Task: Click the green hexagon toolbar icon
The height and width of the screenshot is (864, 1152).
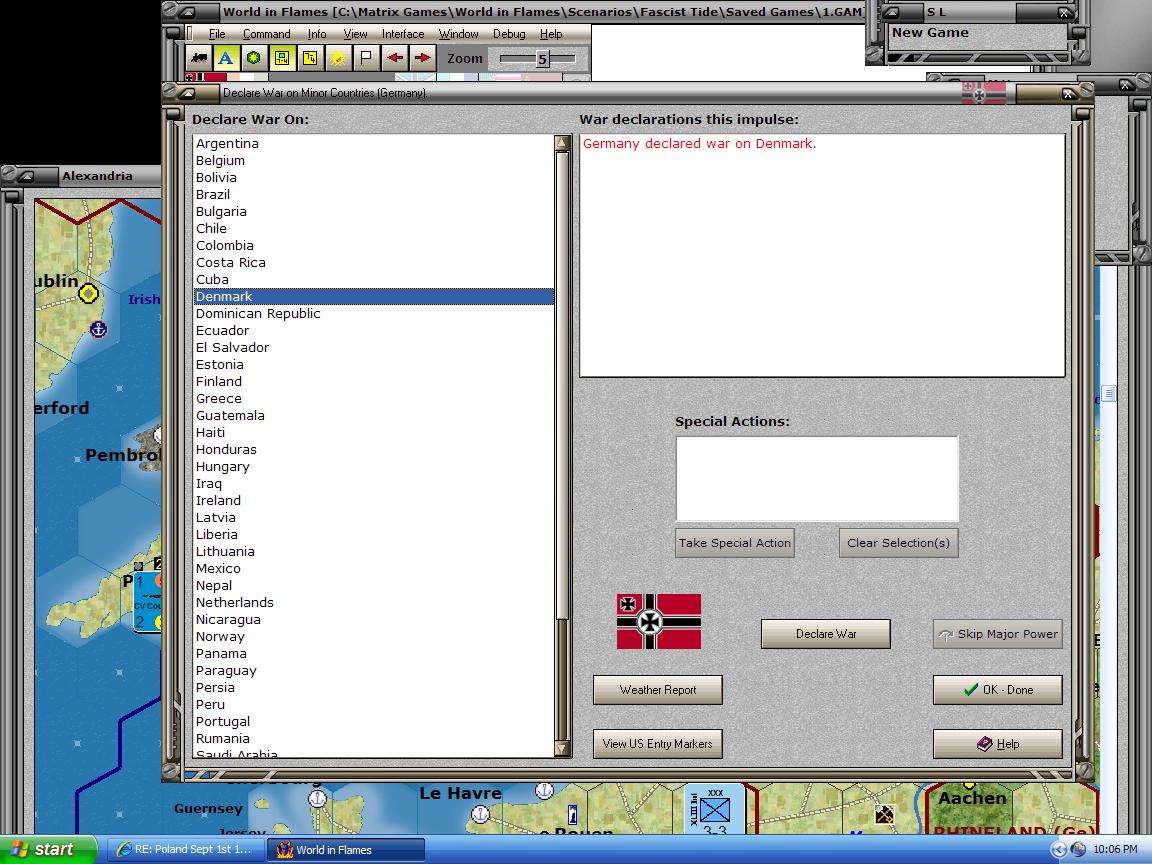Action: click(253, 58)
